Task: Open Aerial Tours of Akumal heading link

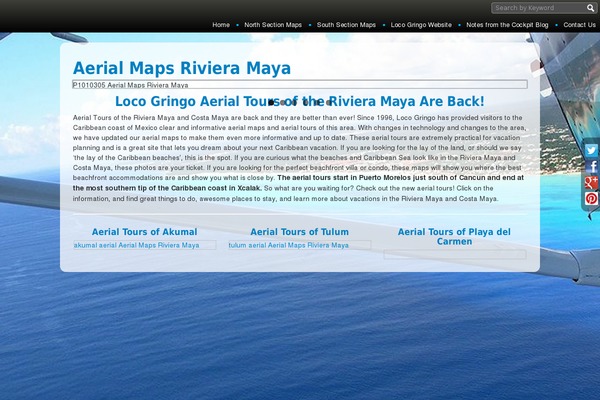Action: click(x=144, y=232)
